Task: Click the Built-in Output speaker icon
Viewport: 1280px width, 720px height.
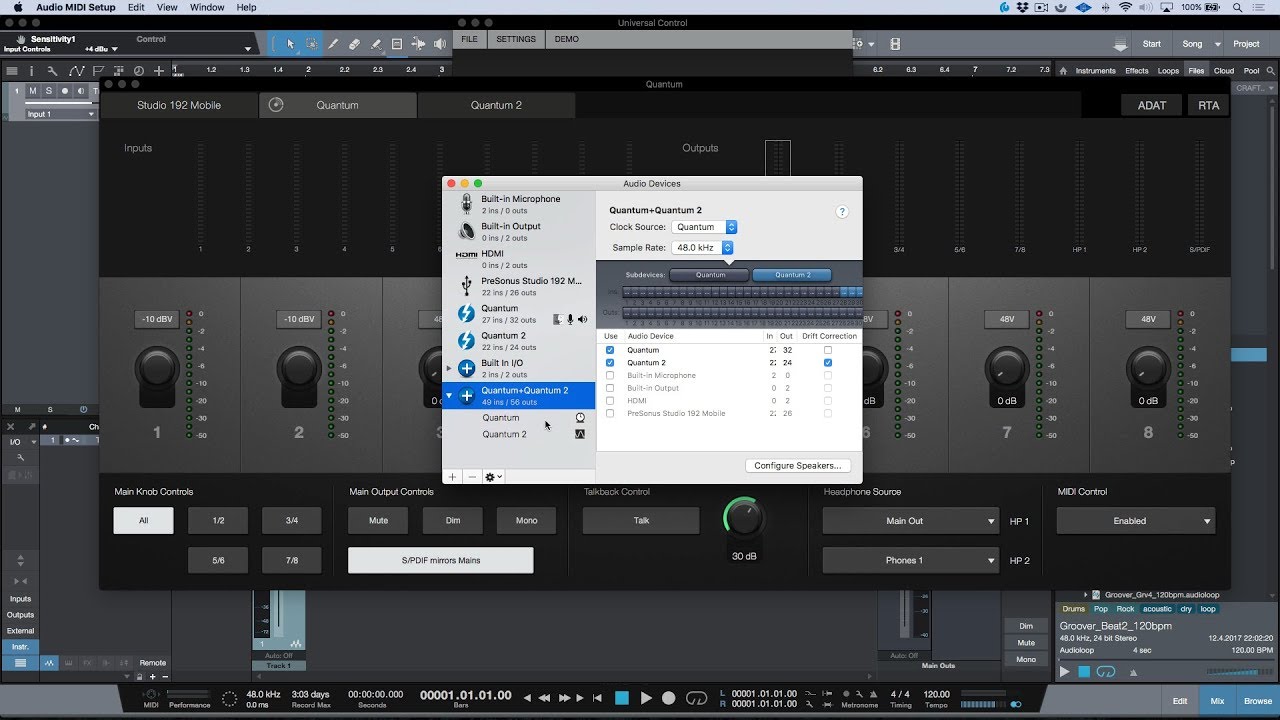Action: tap(466, 231)
